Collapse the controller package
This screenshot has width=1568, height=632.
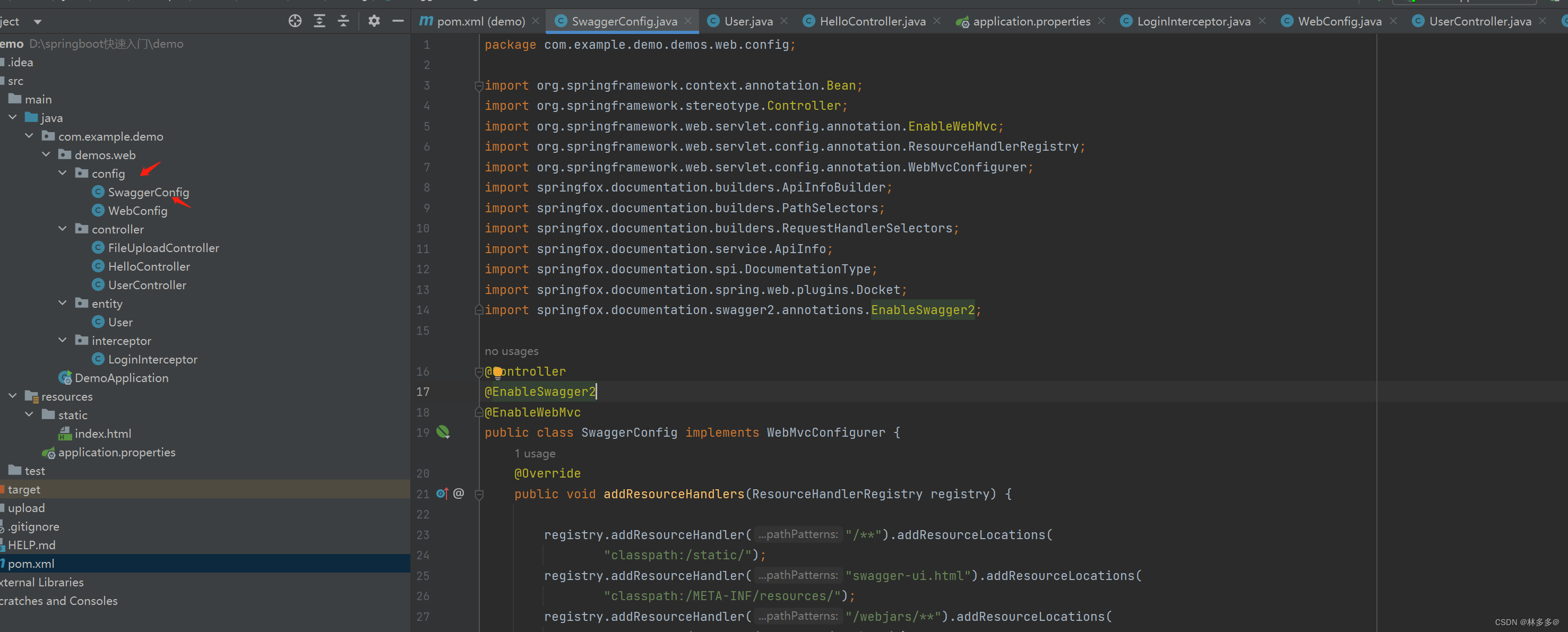[63, 229]
